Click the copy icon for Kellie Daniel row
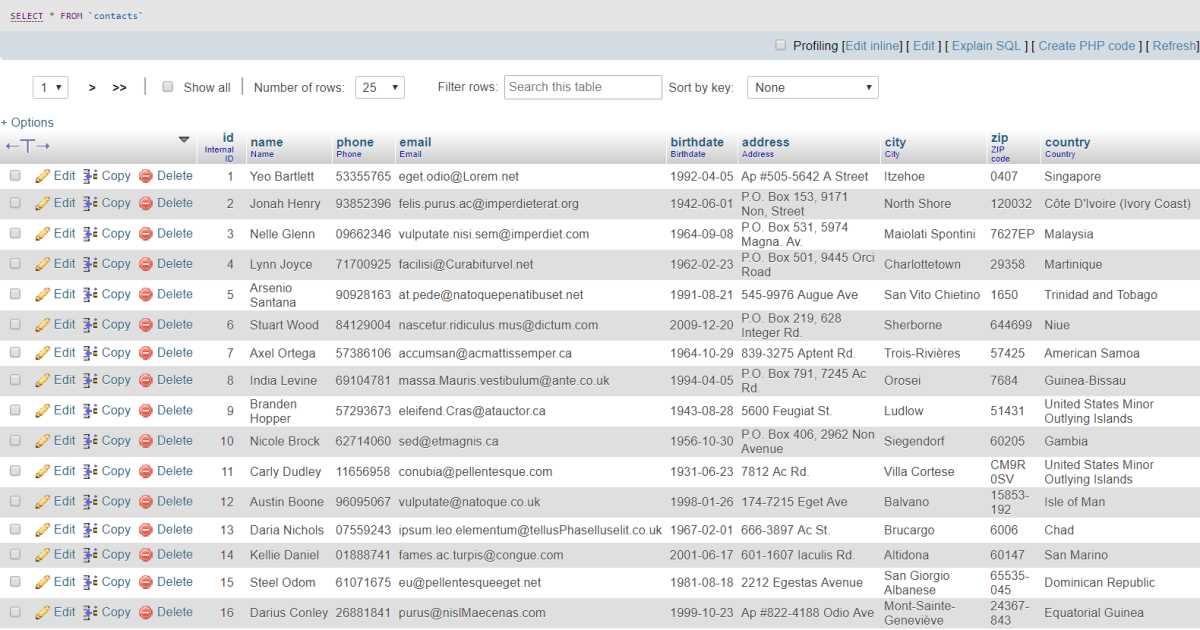This screenshot has height=630, width=1200. pos(90,555)
